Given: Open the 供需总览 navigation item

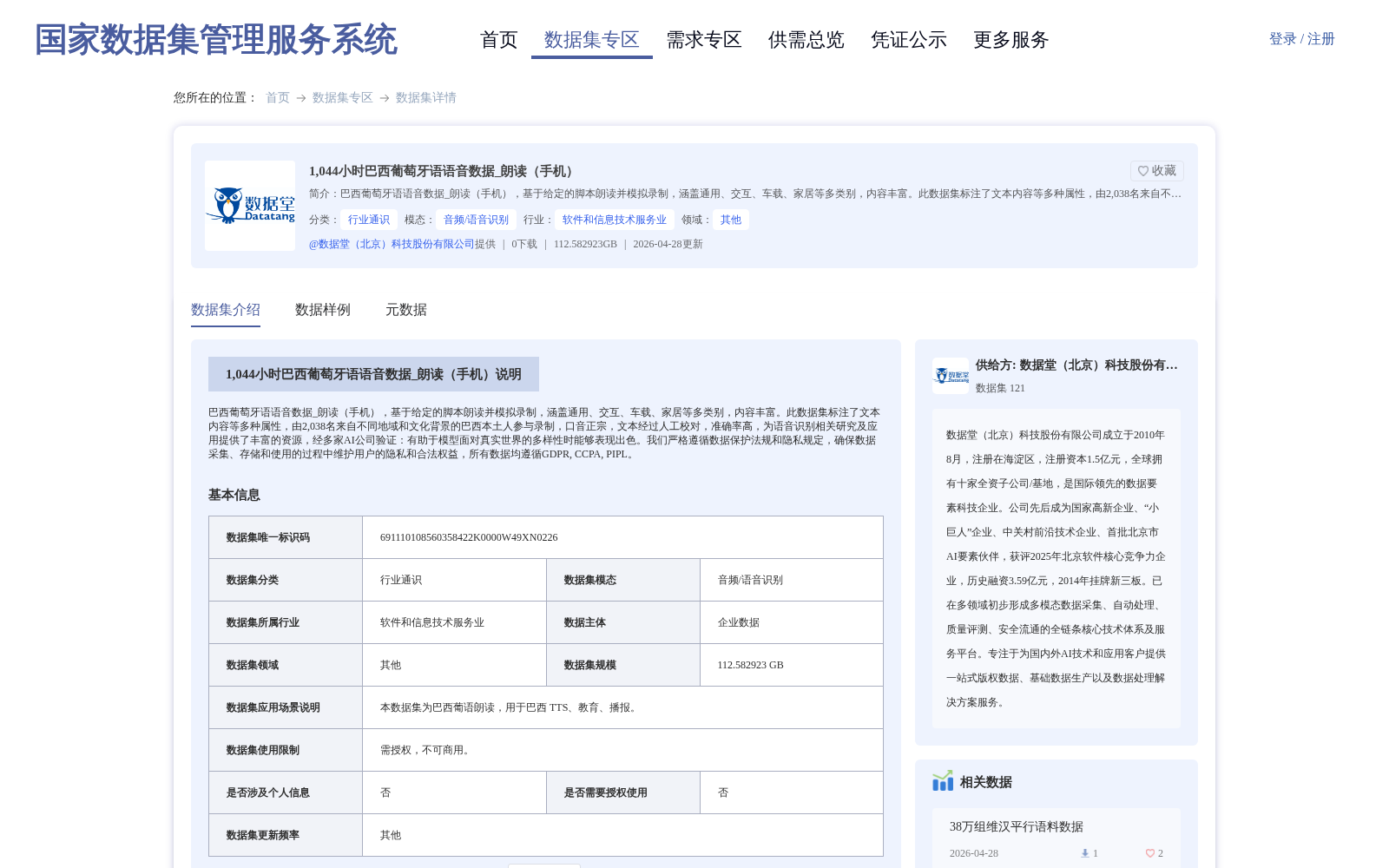Looking at the screenshot, I should click(806, 40).
